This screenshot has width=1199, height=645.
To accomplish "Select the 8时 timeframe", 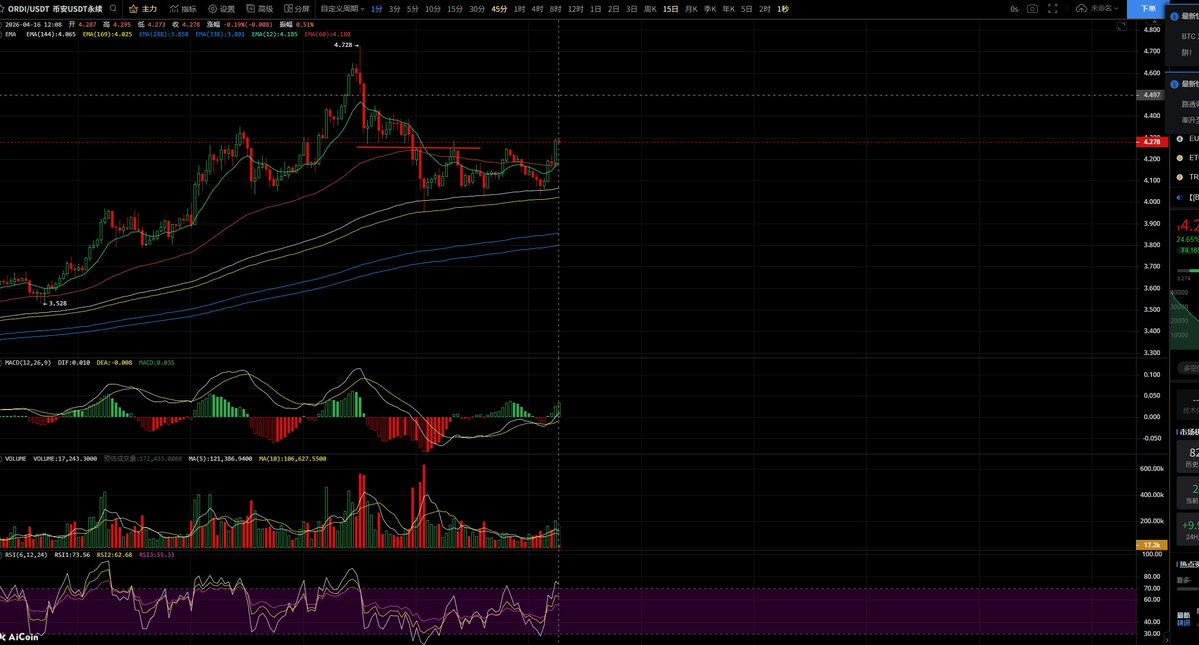I will [556, 9].
